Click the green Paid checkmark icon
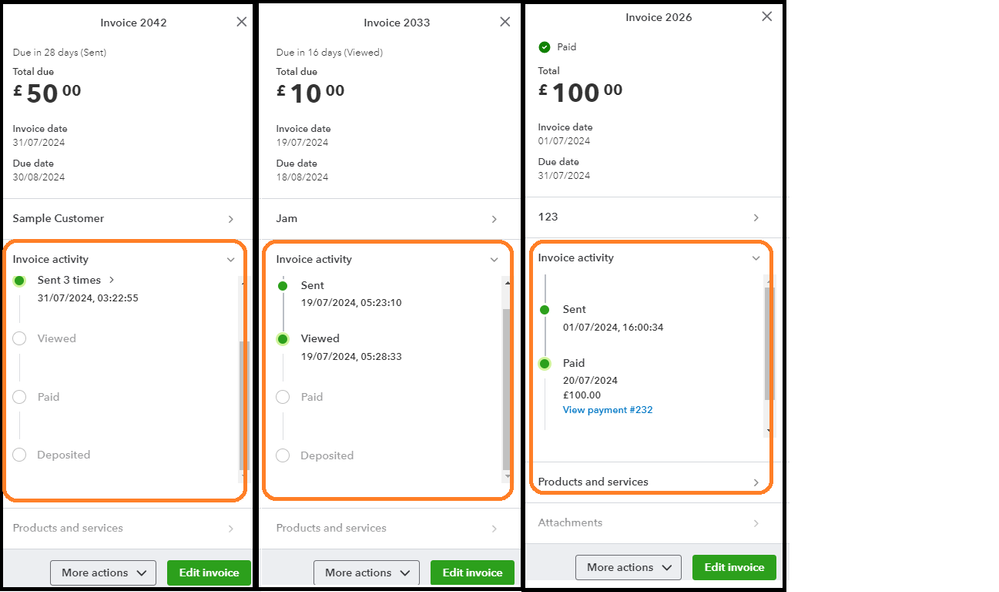The width and height of the screenshot is (999, 592). (x=544, y=47)
